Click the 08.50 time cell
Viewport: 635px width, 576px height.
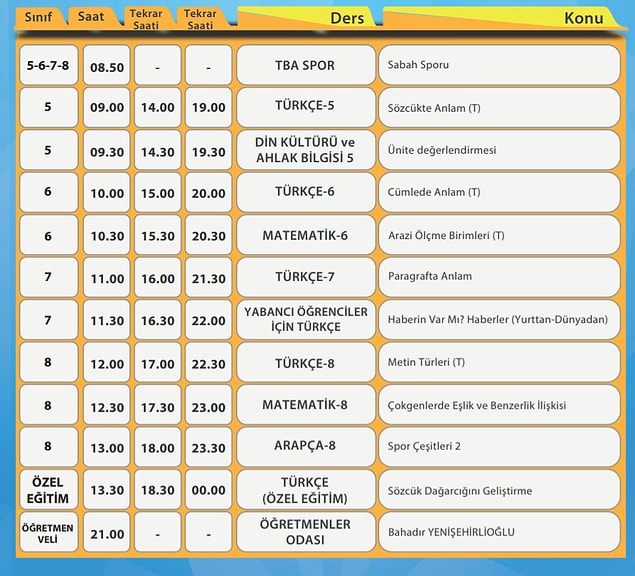[107, 65]
